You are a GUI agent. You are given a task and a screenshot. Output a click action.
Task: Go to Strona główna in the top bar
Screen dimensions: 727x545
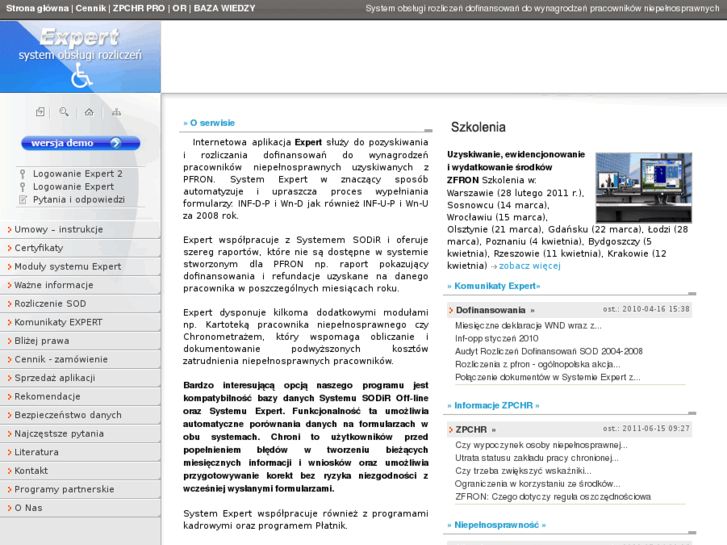pos(37,8)
